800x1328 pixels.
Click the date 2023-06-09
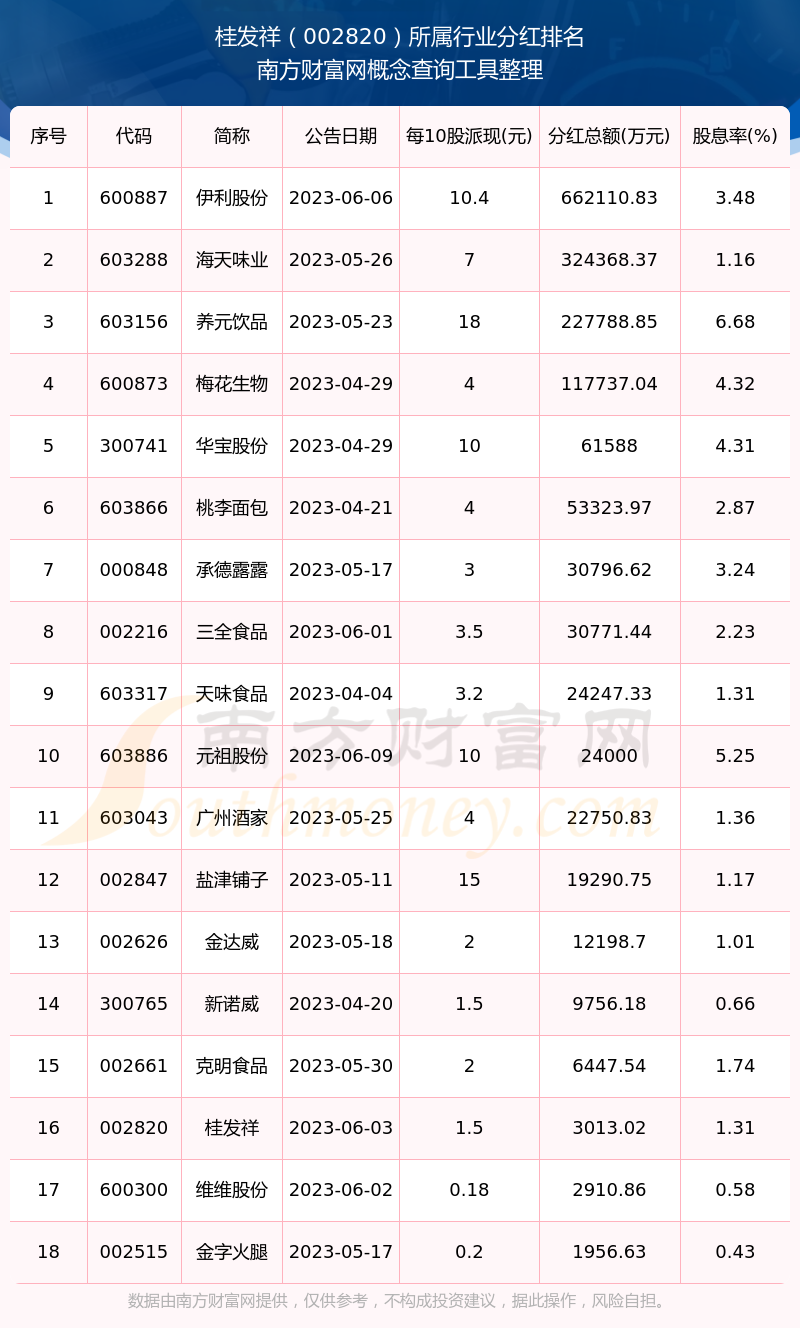click(341, 756)
